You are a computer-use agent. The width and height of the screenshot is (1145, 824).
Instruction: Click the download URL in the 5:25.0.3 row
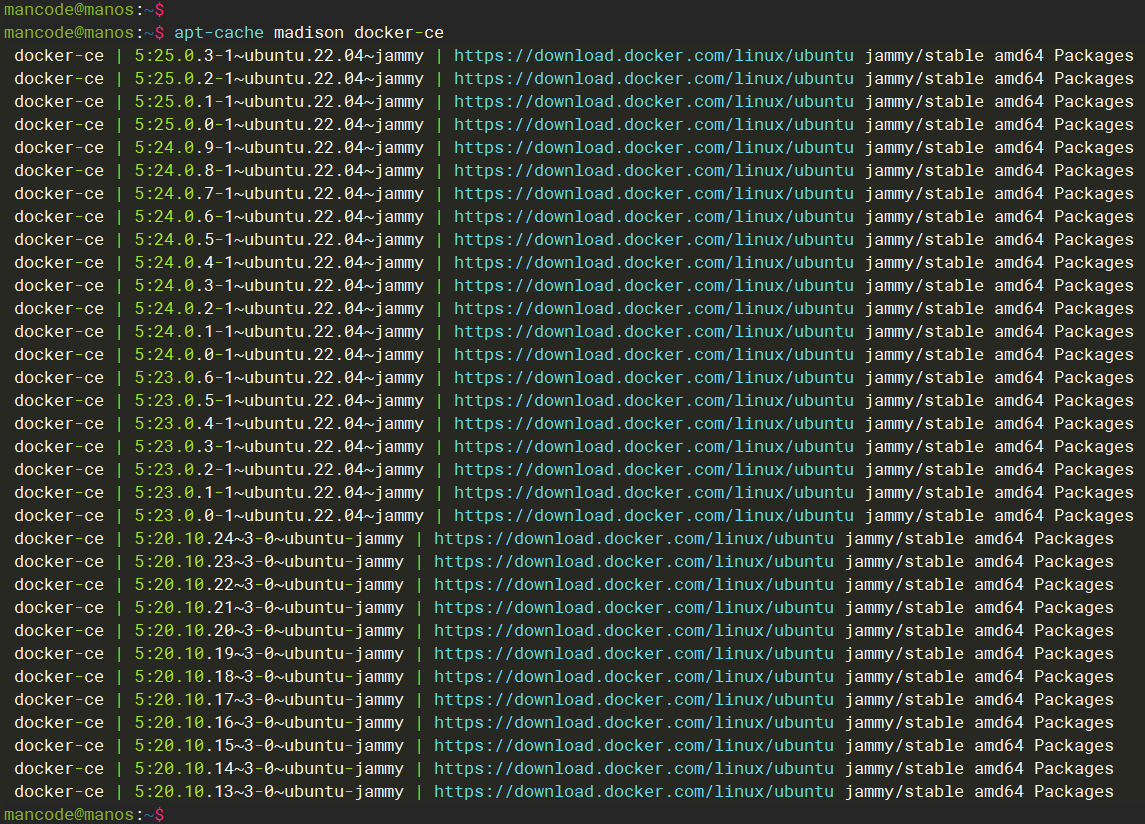click(x=653, y=56)
